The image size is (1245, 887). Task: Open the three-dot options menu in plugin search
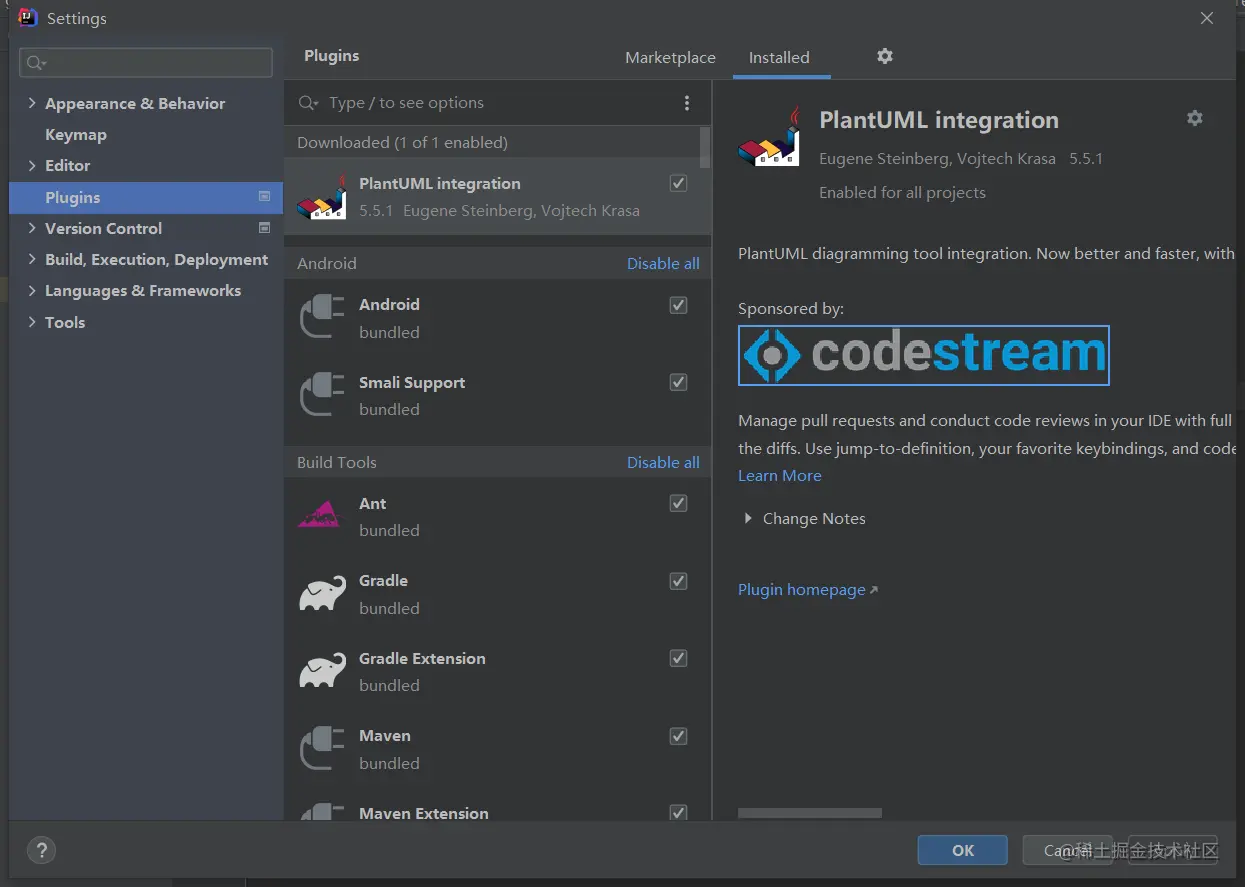(x=686, y=103)
